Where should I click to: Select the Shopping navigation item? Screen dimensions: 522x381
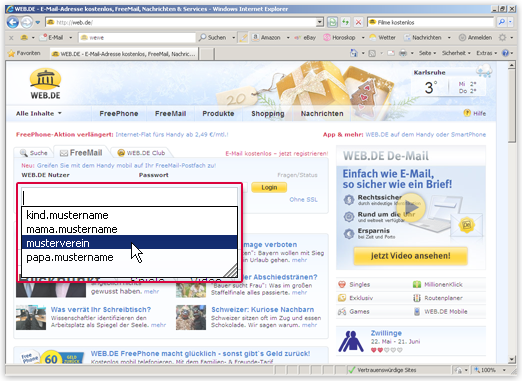pyautogui.click(x=268, y=114)
